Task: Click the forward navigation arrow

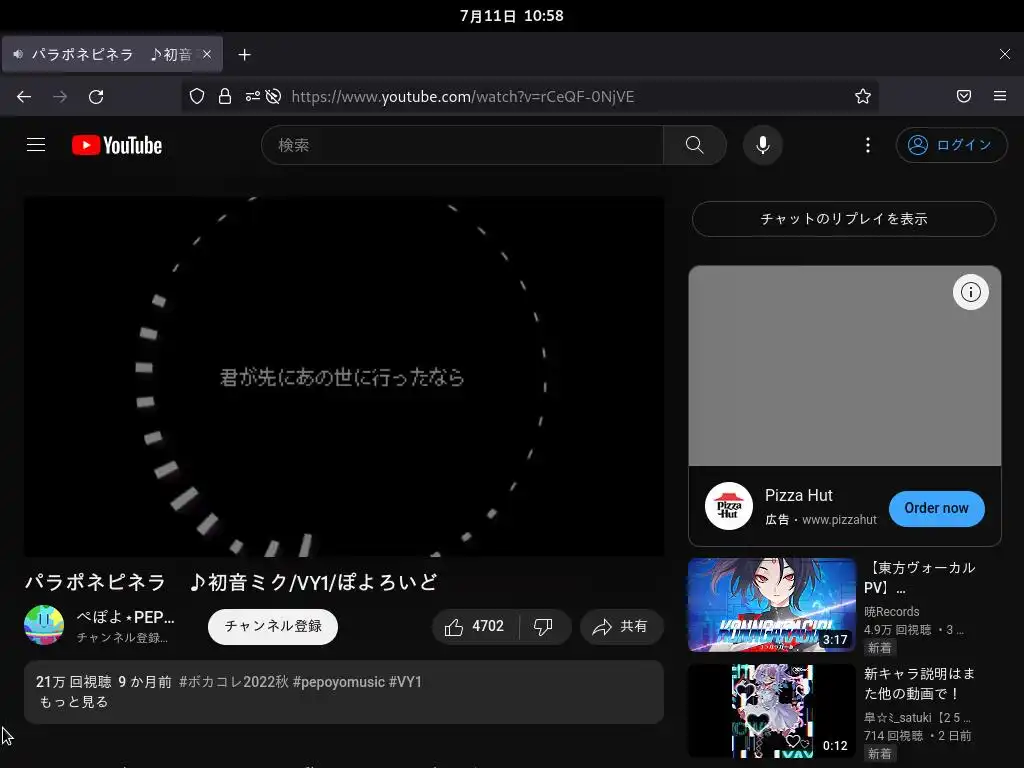Action: click(60, 97)
